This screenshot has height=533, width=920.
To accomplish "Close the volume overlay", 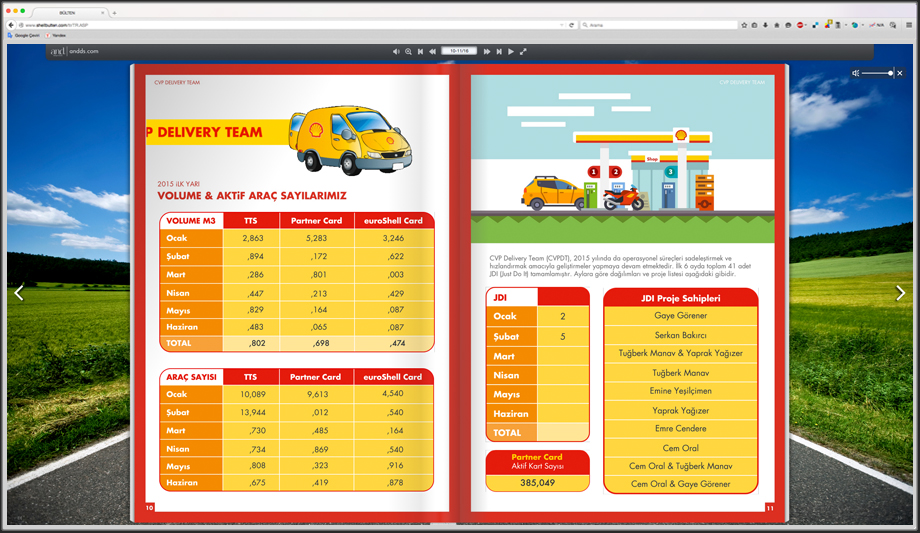I will pyautogui.click(x=900, y=73).
